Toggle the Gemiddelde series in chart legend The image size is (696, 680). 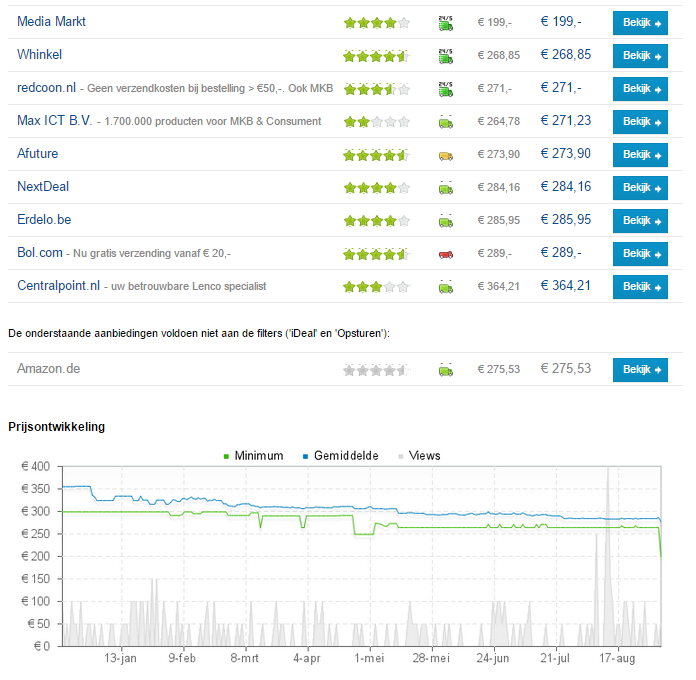point(340,456)
